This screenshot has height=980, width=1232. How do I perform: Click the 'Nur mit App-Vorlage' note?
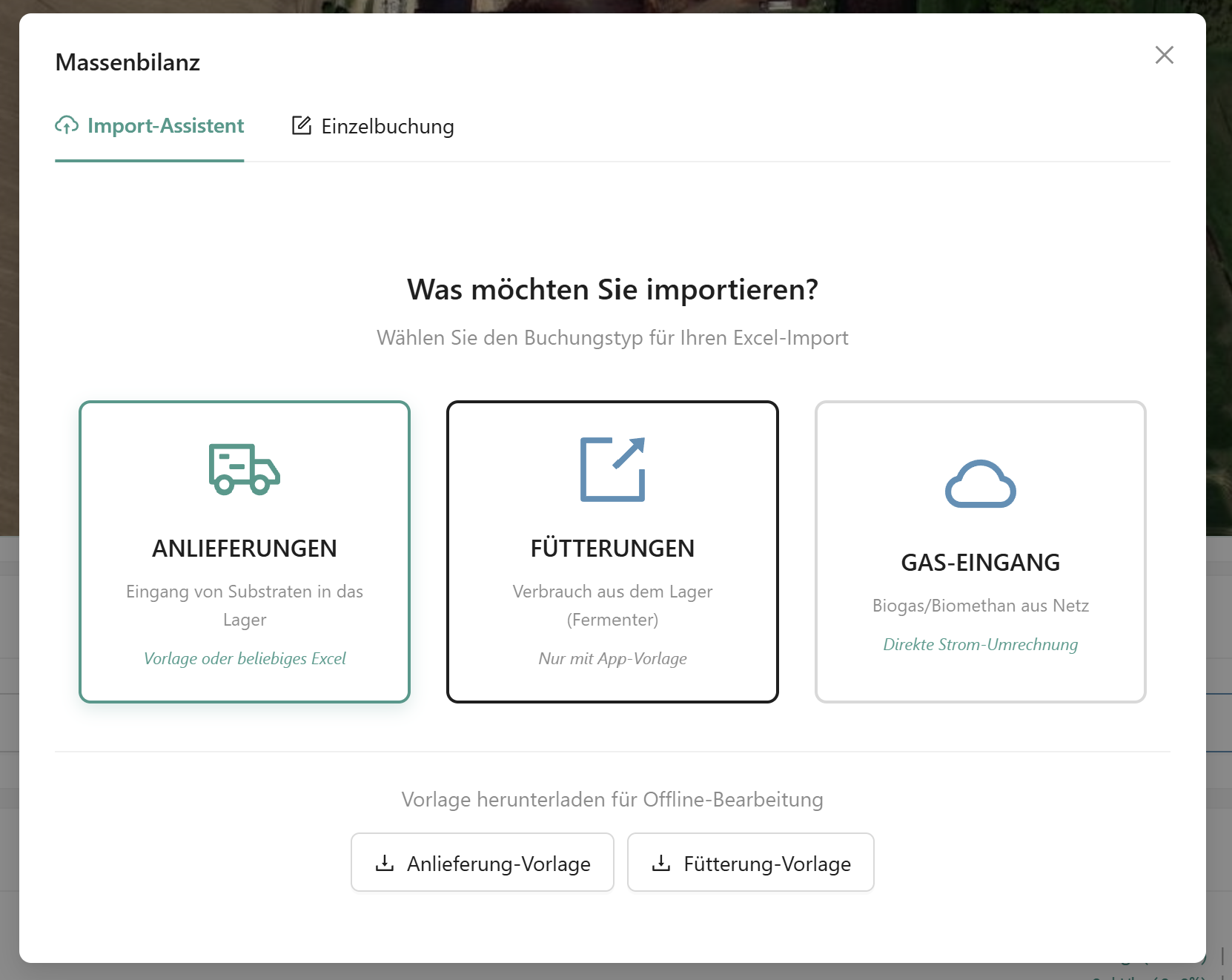[612, 658]
